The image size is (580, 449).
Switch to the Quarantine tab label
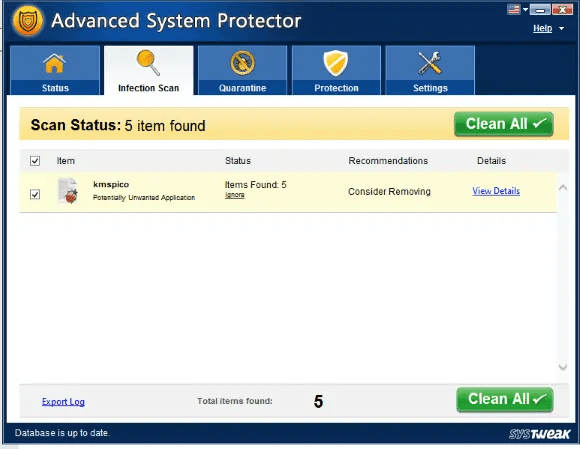tap(242, 88)
